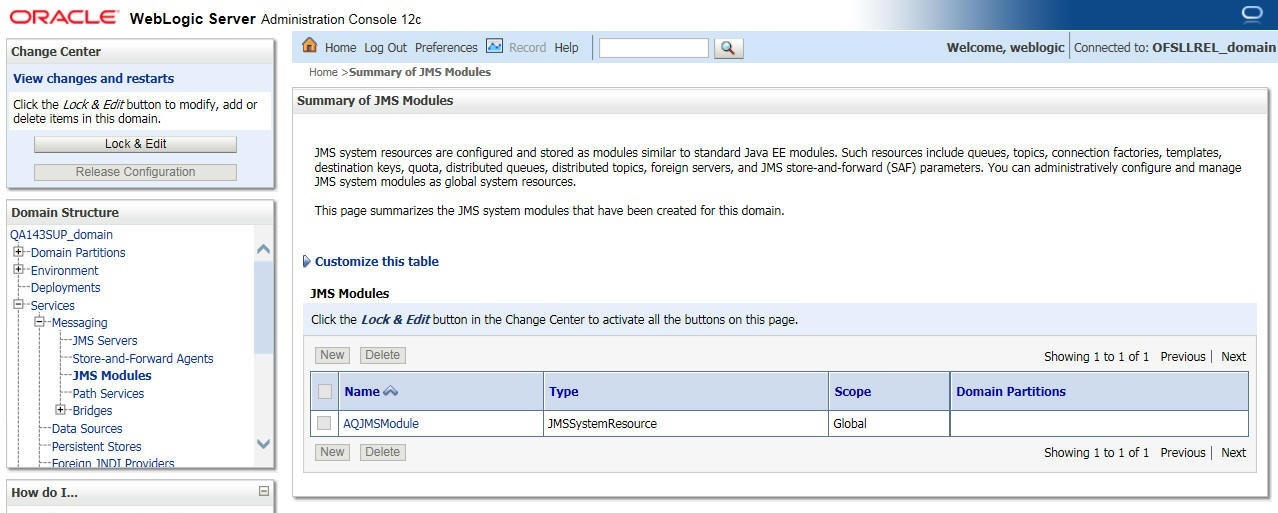Collapse the Services tree node
Viewport: 1278px width, 513px height.
pyautogui.click(x=18, y=305)
